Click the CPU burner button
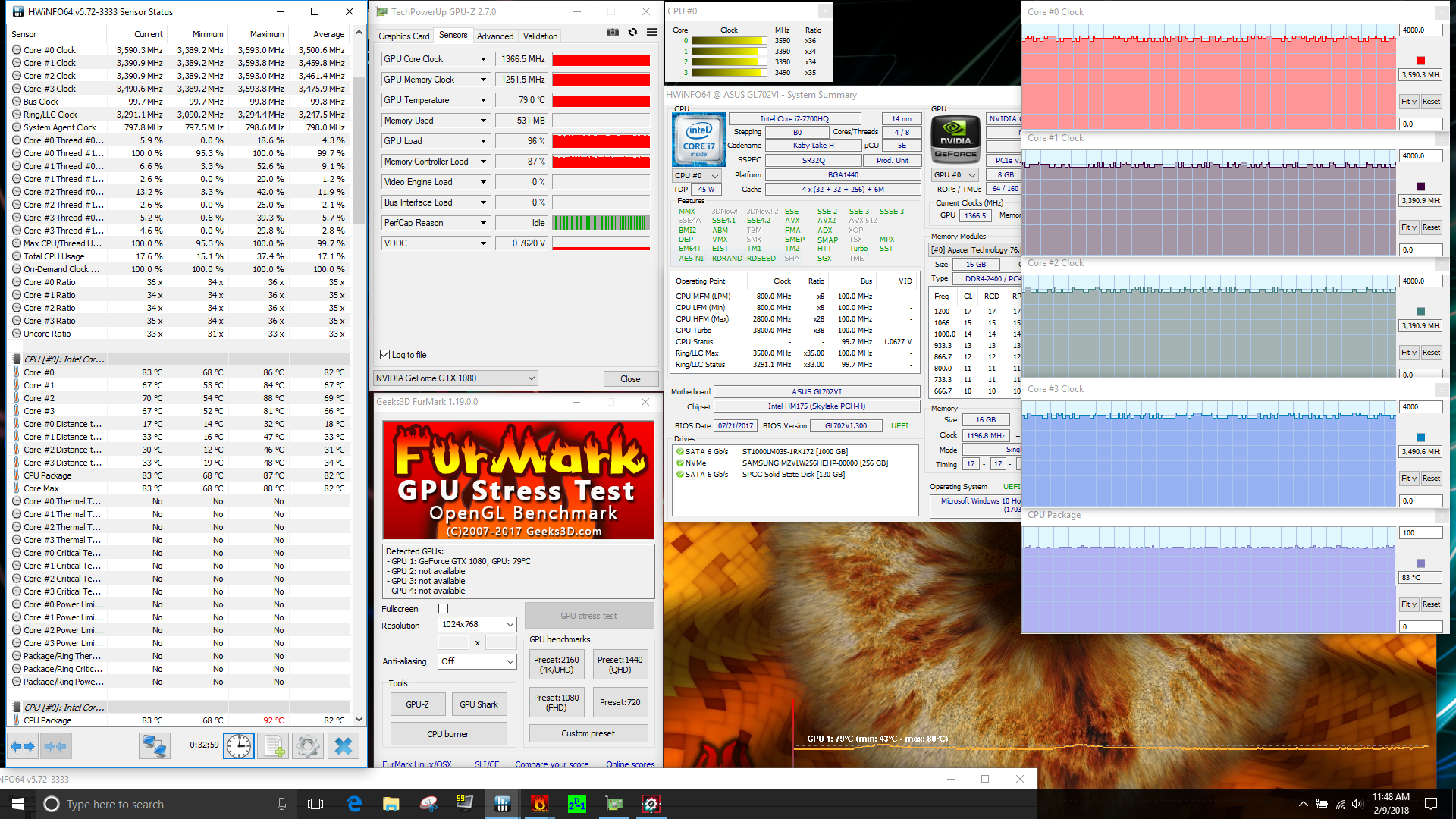1456x819 pixels. point(447,734)
